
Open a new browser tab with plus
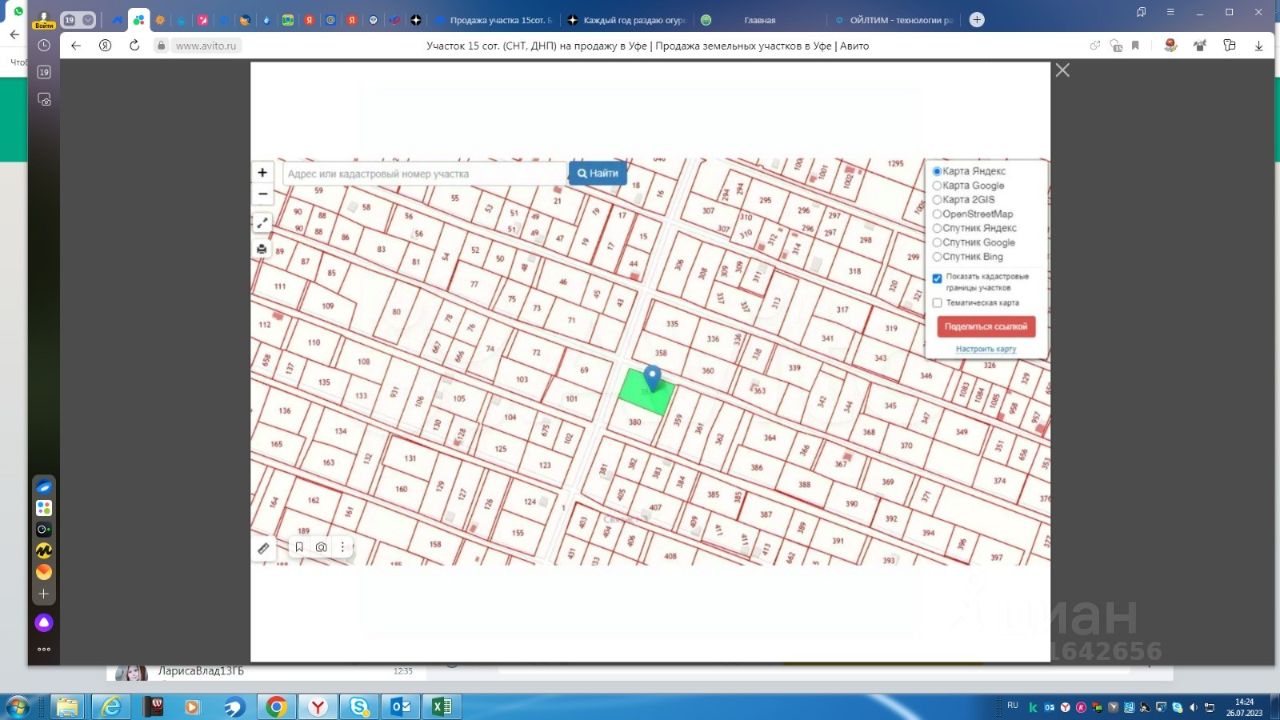[x=977, y=20]
